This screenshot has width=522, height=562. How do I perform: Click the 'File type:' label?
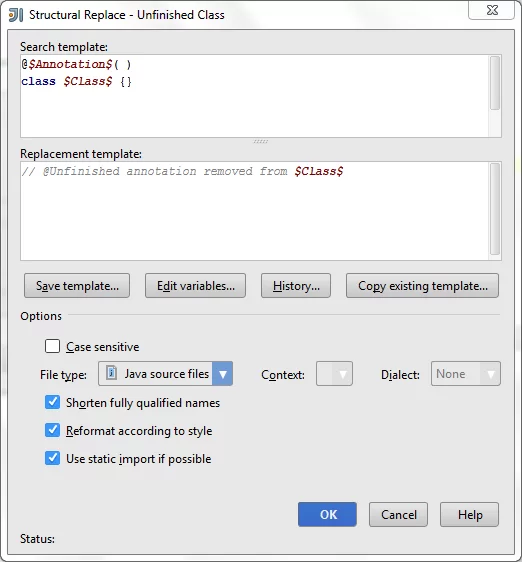click(x=63, y=375)
